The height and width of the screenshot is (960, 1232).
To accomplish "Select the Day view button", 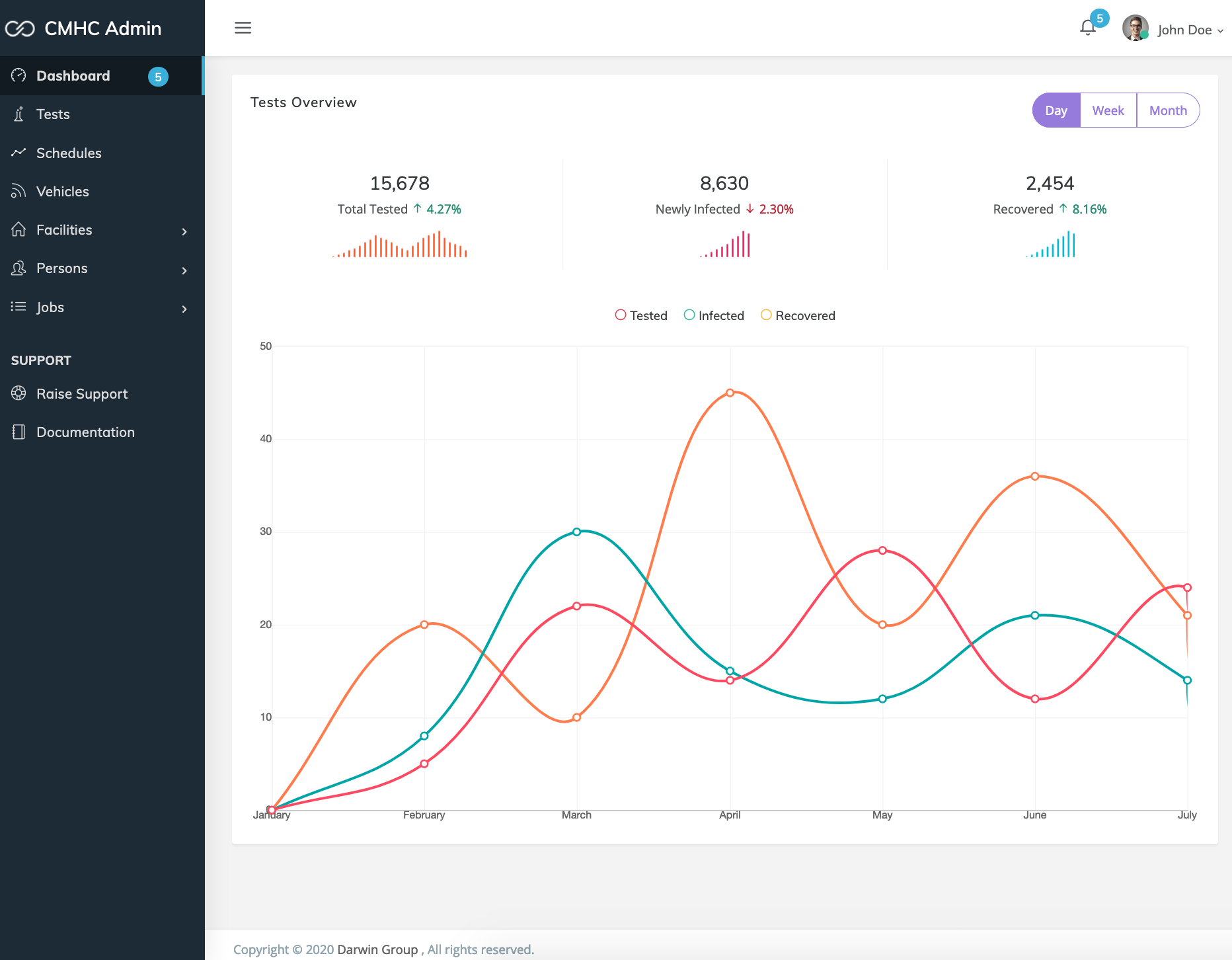I will [1056, 110].
